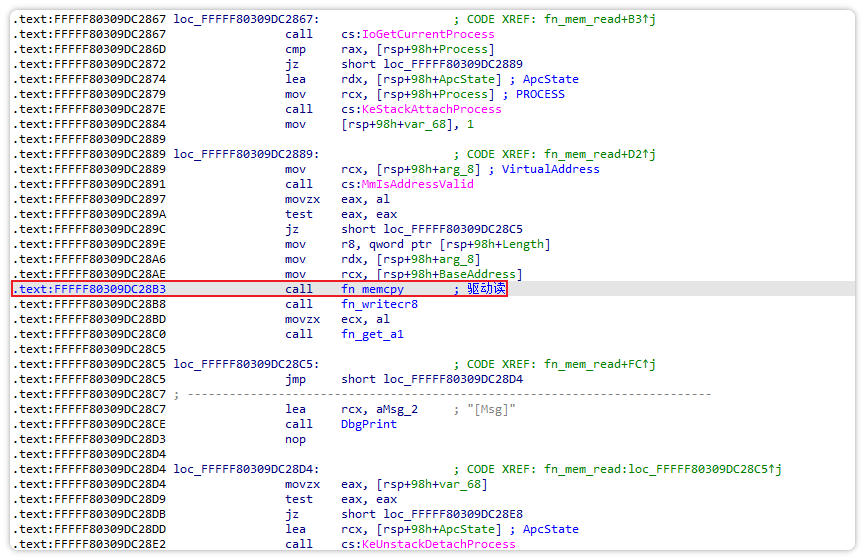Open the MmIsAddressValid import reference
The height and width of the screenshot is (560, 865).
pos(417,184)
